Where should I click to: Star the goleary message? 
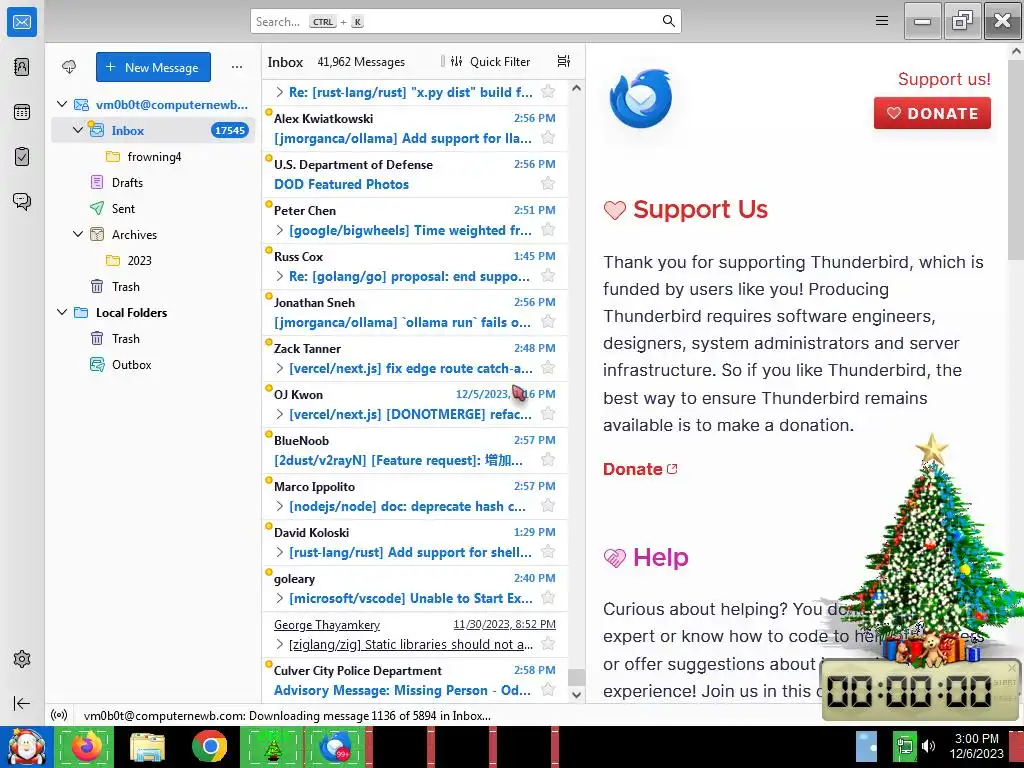coord(548,598)
